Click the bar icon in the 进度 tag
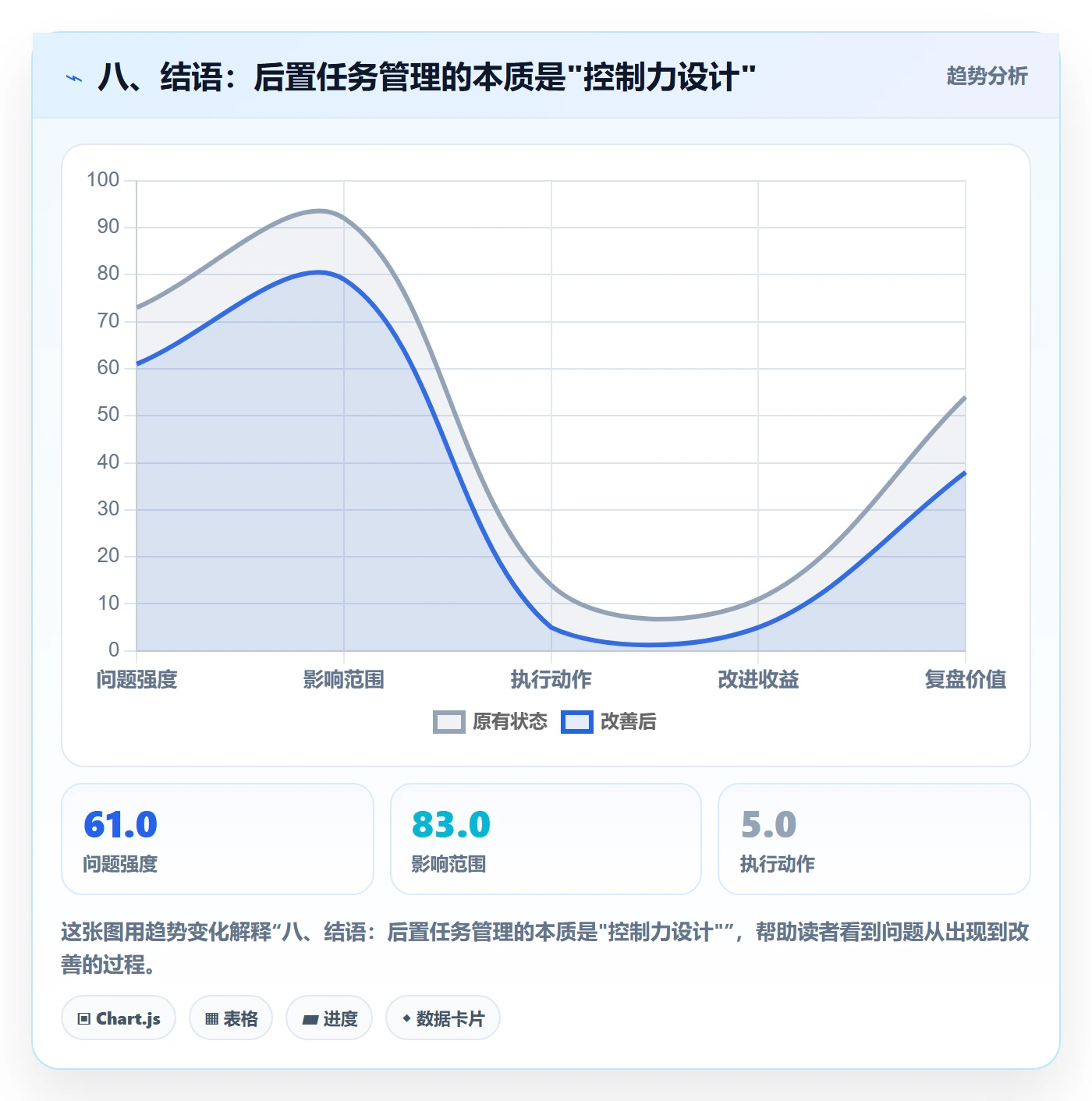The height and width of the screenshot is (1101, 1092). pyautogui.click(x=310, y=1019)
